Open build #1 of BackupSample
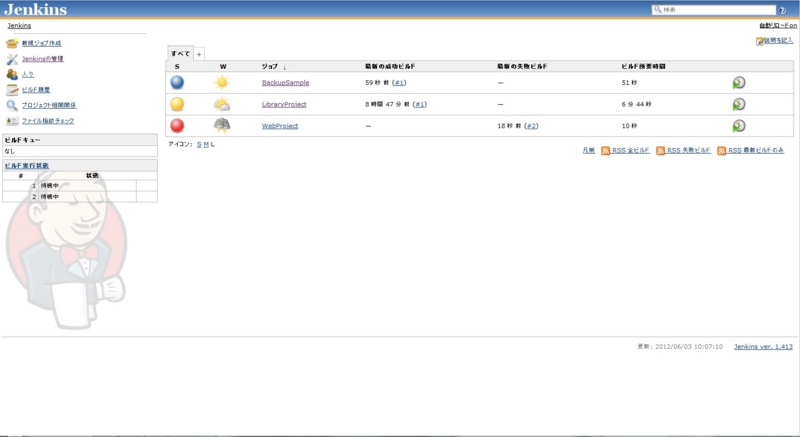 click(x=399, y=83)
